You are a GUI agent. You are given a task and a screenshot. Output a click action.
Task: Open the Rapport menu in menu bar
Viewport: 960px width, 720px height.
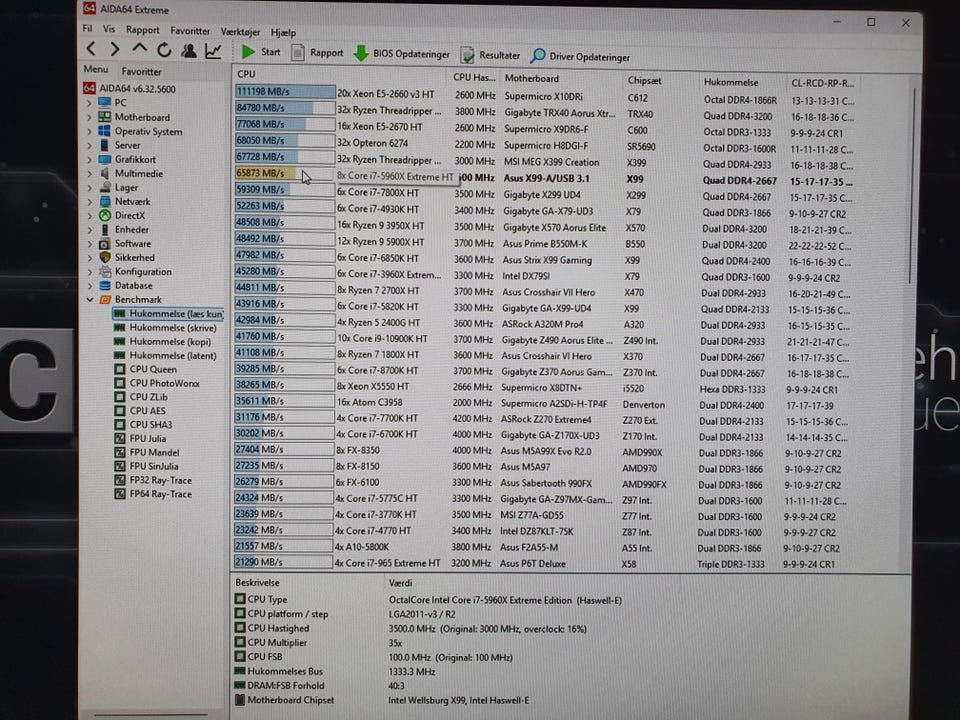pos(143,30)
